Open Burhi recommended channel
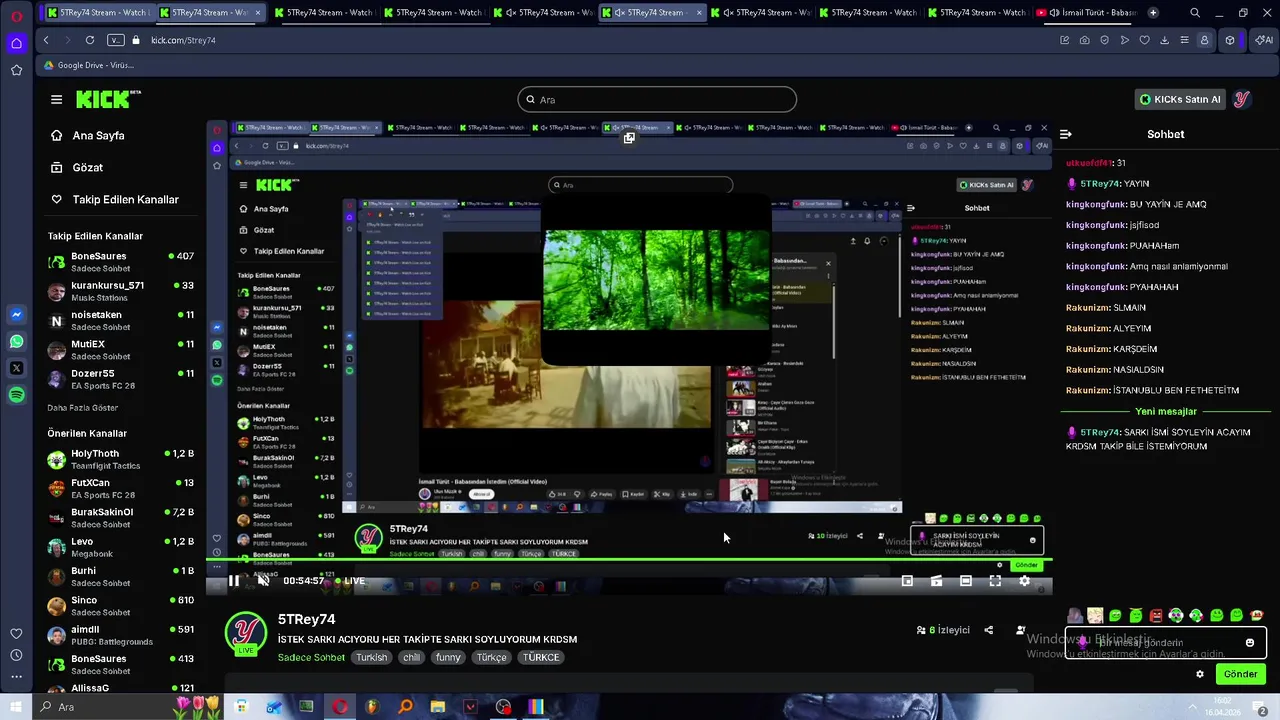 pos(120,576)
